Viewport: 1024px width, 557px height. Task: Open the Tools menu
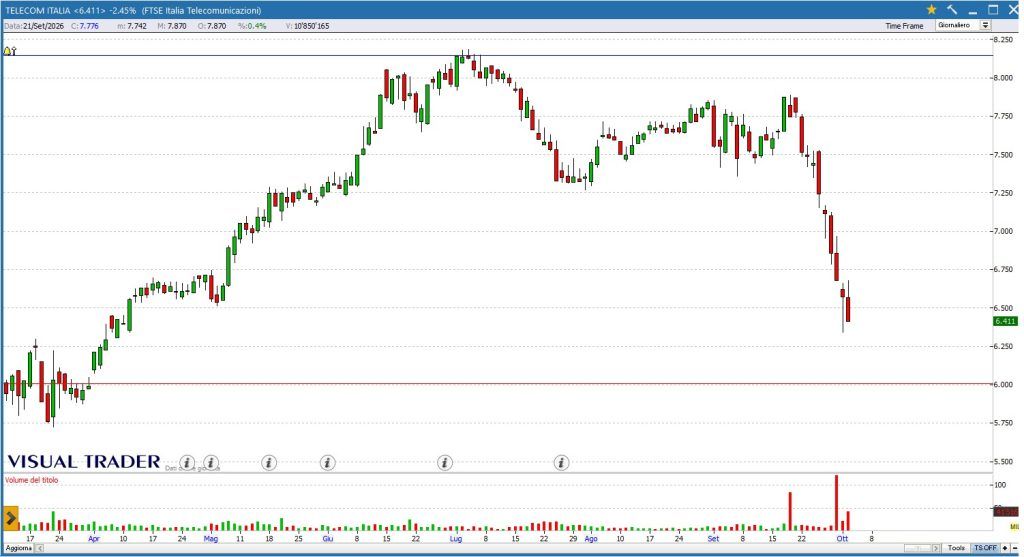(x=956, y=548)
